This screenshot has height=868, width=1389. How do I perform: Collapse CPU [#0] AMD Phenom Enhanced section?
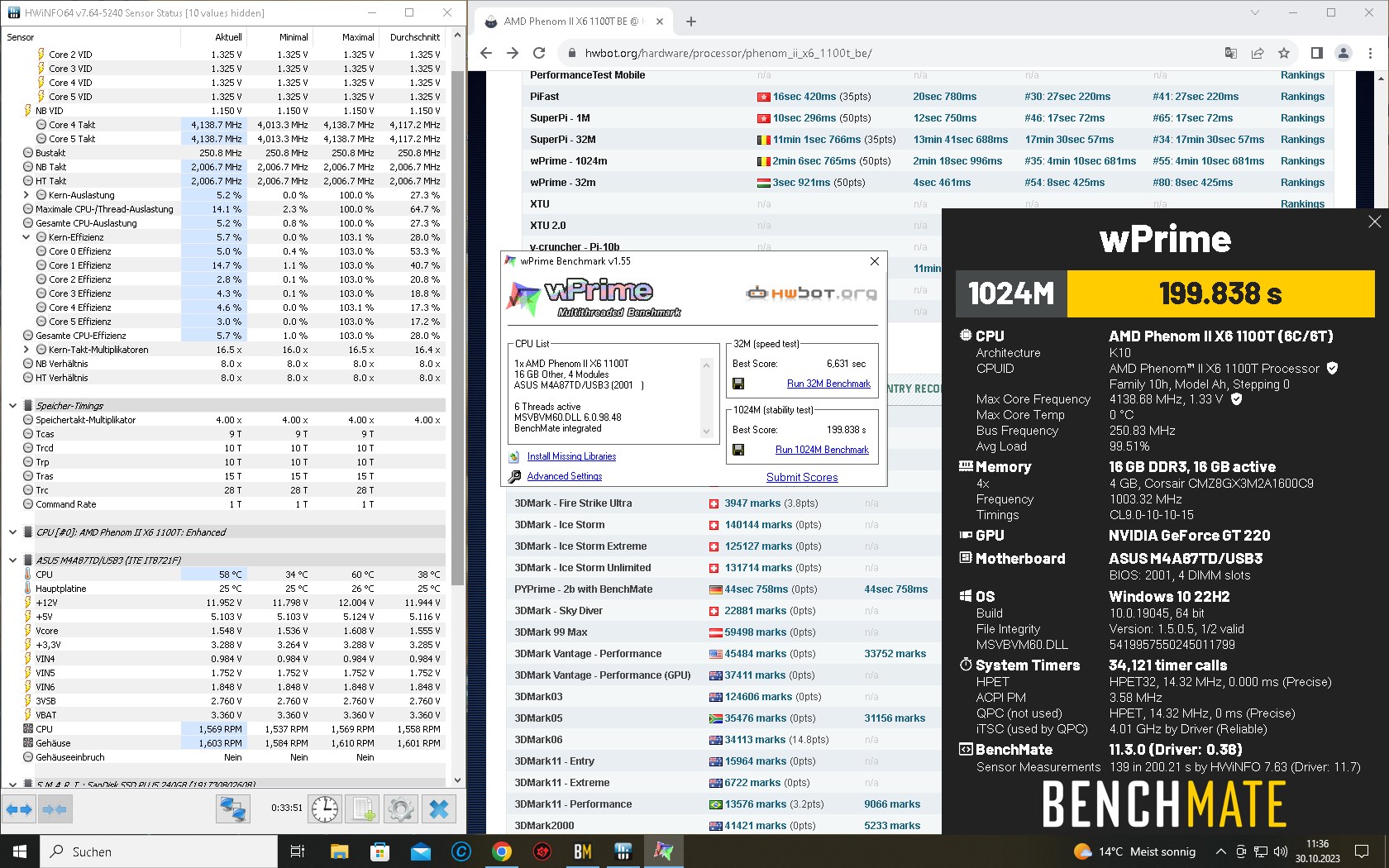(12, 532)
